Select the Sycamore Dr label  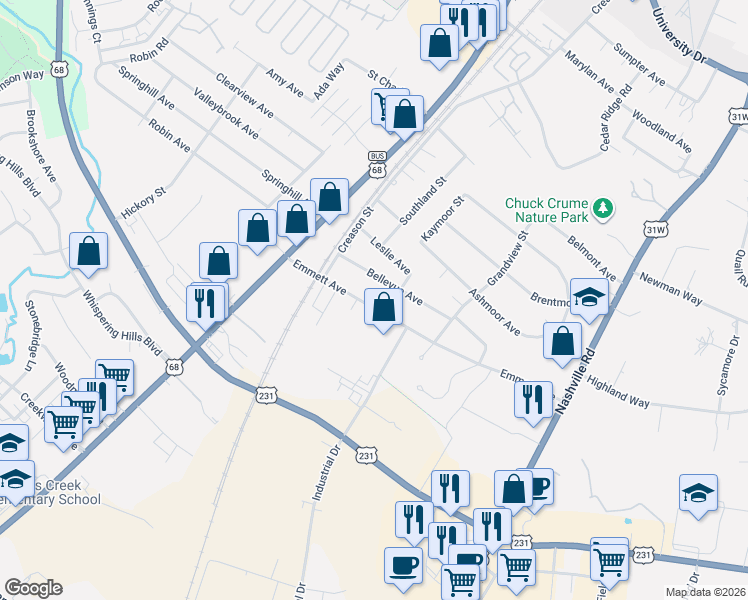point(728,366)
